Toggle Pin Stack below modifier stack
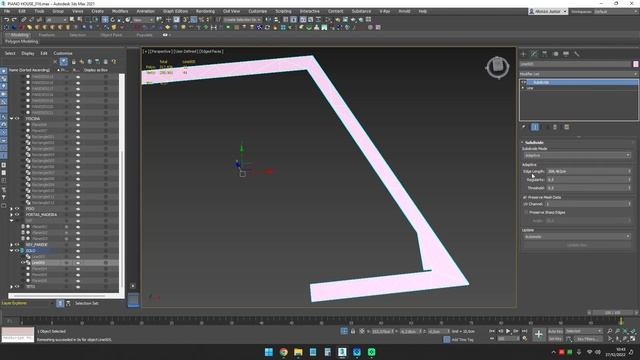Image resolution: width=640 pixels, height=360 pixels. 524,127
